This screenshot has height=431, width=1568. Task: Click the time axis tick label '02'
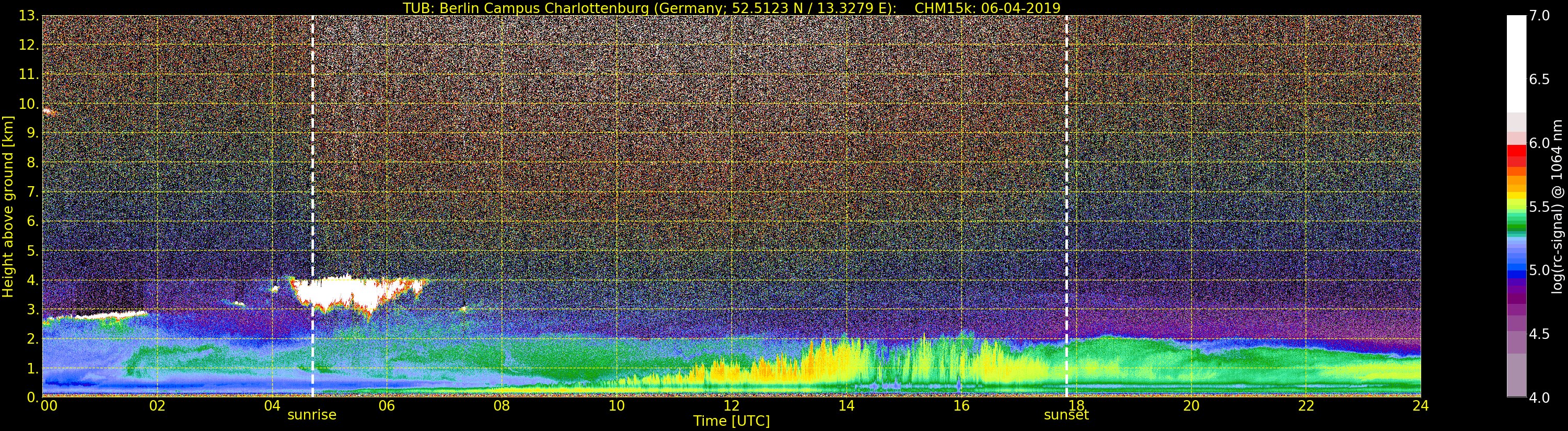click(157, 406)
